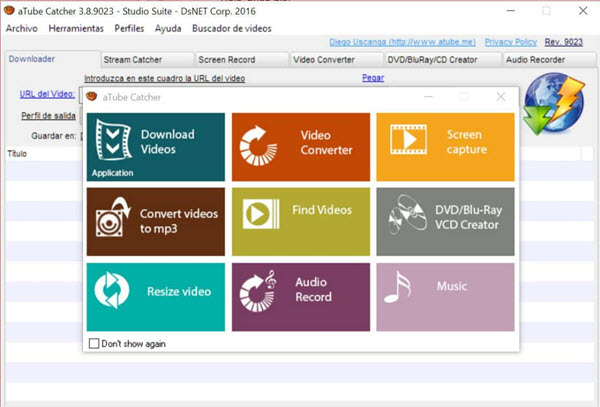
Task: Enable the Don't show again checkbox
Action: pos(95,344)
